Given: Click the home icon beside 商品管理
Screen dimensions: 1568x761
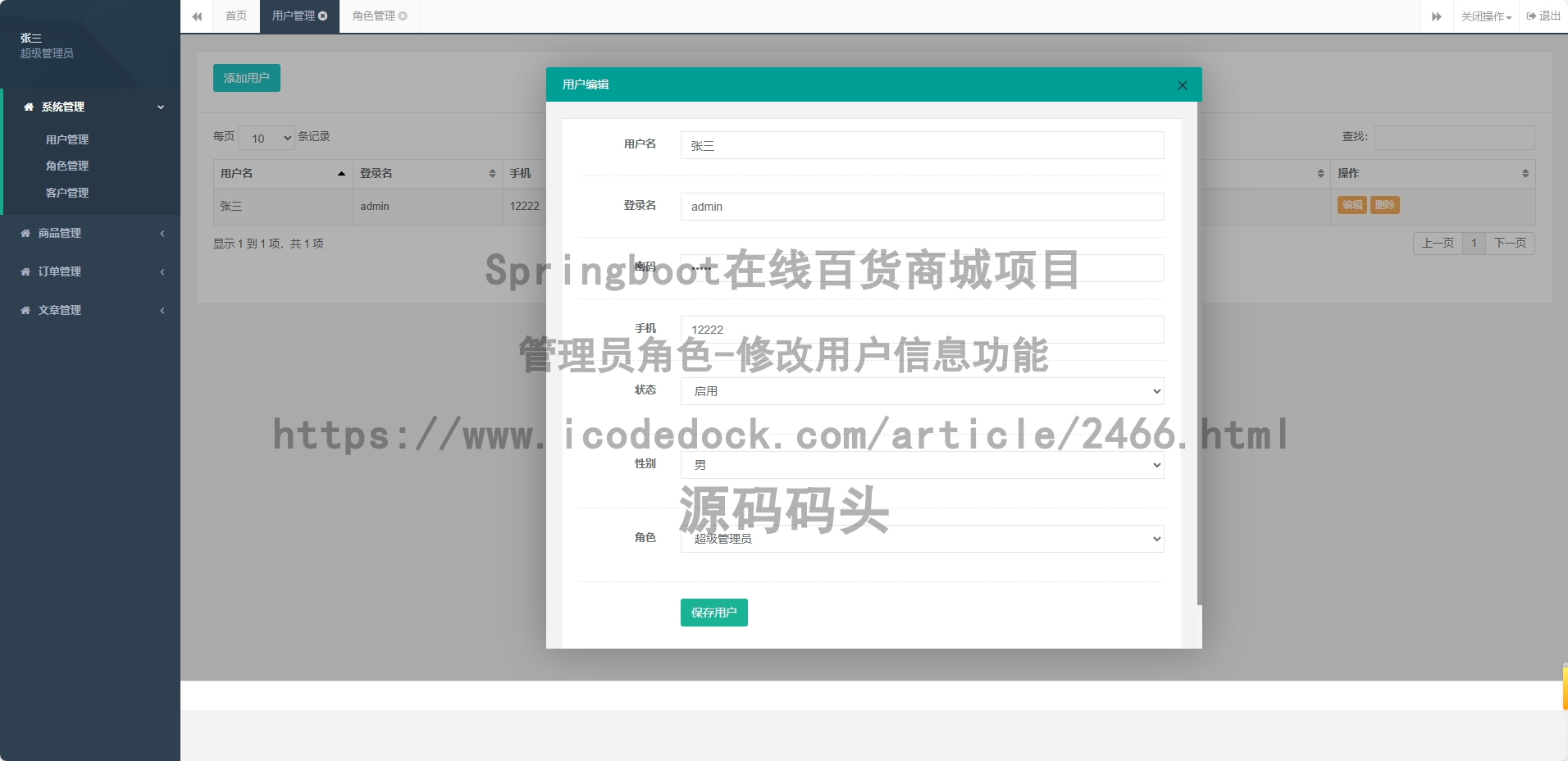Looking at the screenshot, I should tap(25, 233).
